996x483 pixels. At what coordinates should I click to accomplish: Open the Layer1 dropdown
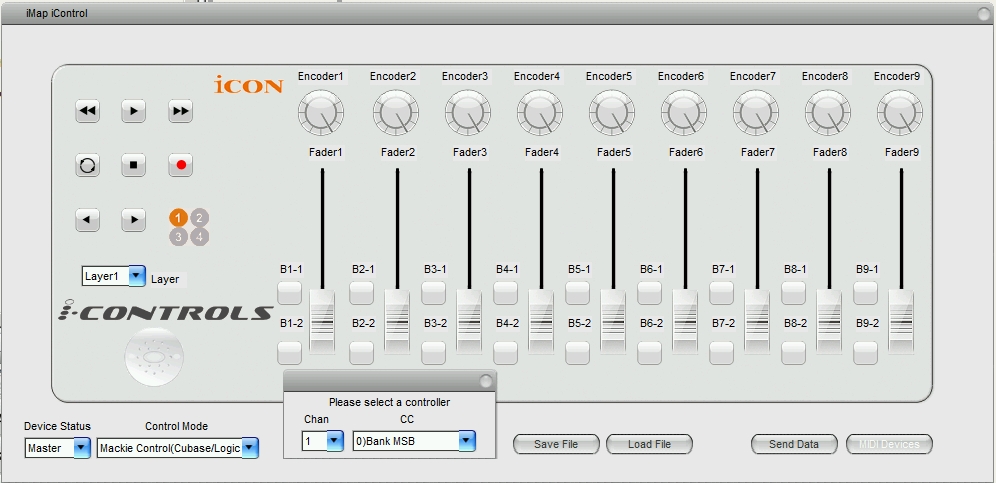pyautogui.click(x=114, y=276)
